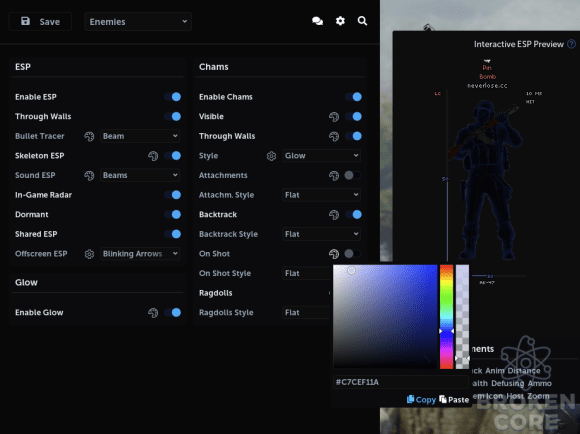Open Ragdolls Style dropdown
This screenshot has width=580, height=434.
coord(307,313)
